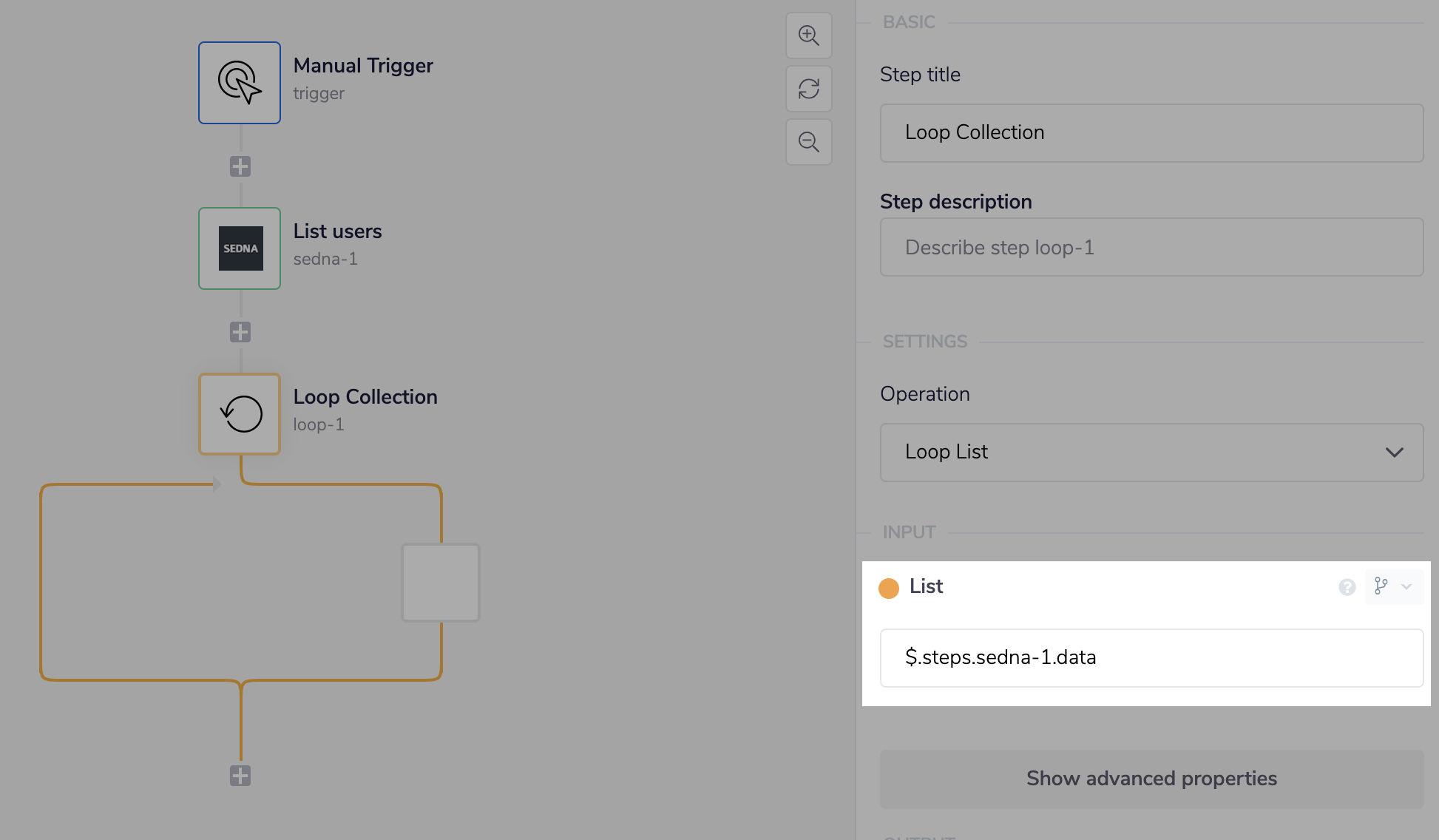The image size is (1439, 840).
Task: Toggle the empty placeholder node inside the loop
Action: click(x=440, y=583)
